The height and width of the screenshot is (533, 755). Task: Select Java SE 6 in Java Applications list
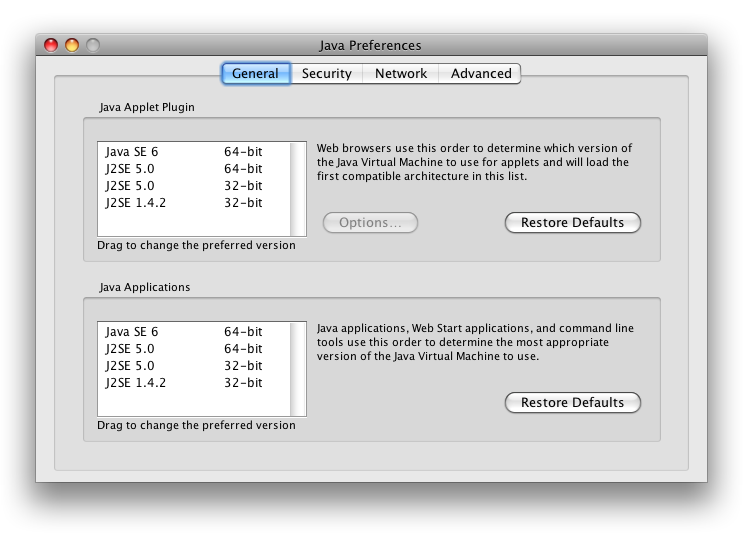pos(185,332)
